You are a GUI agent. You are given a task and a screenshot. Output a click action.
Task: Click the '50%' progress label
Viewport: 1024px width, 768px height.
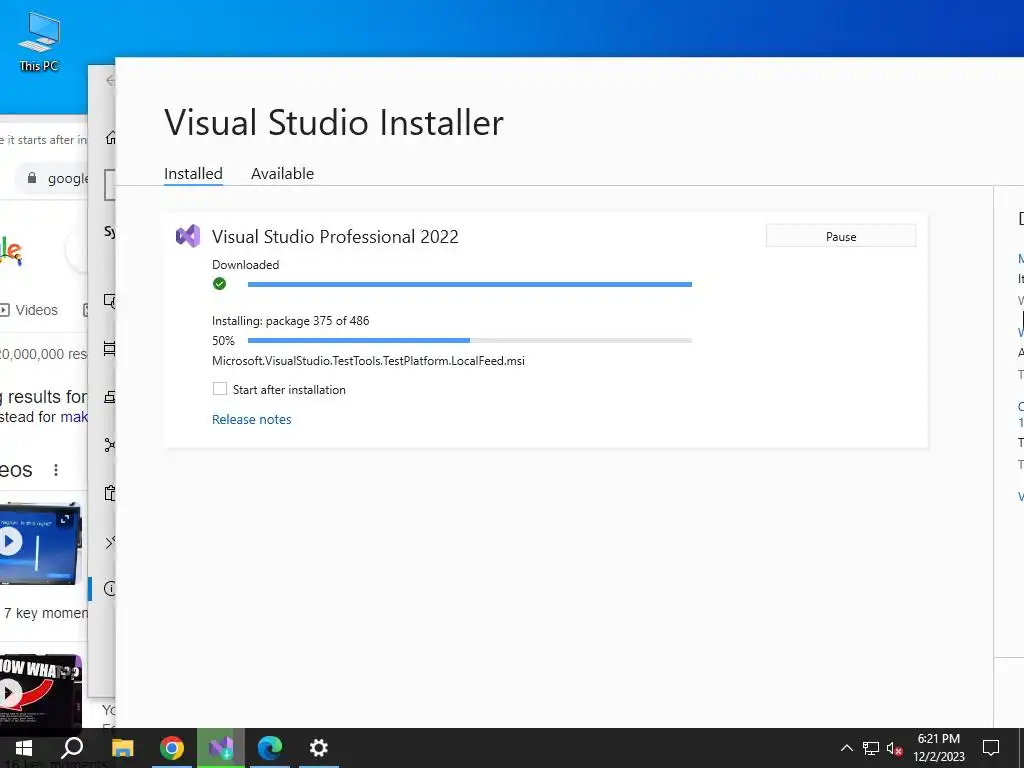223,340
